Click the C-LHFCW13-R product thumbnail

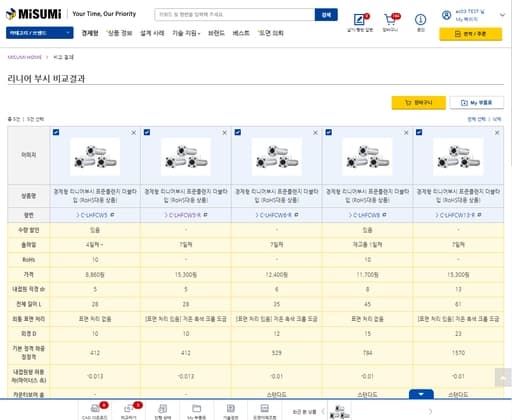(x=458, y=156)
